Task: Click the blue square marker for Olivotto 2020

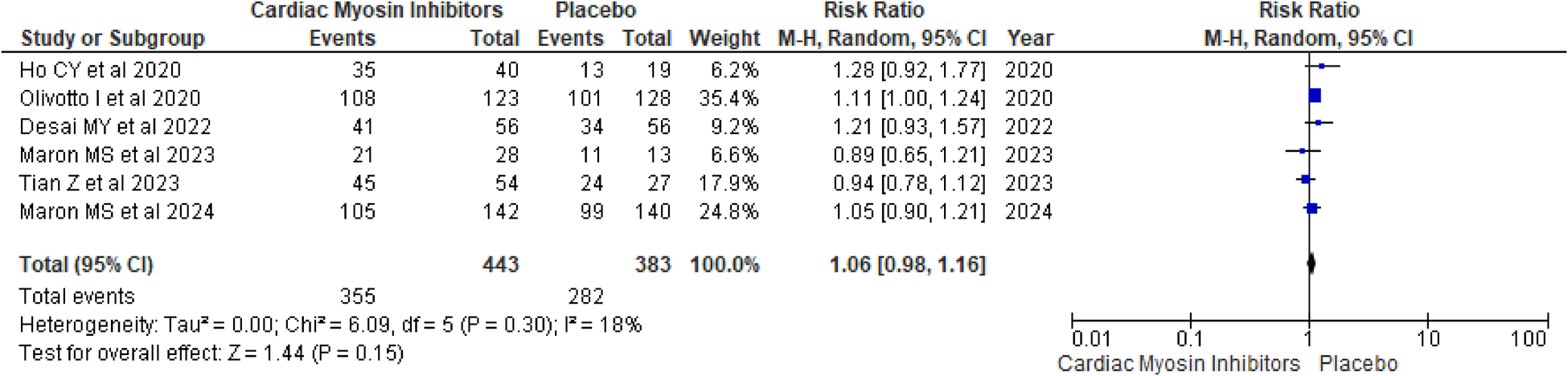Action: (x=1315, y=96)
